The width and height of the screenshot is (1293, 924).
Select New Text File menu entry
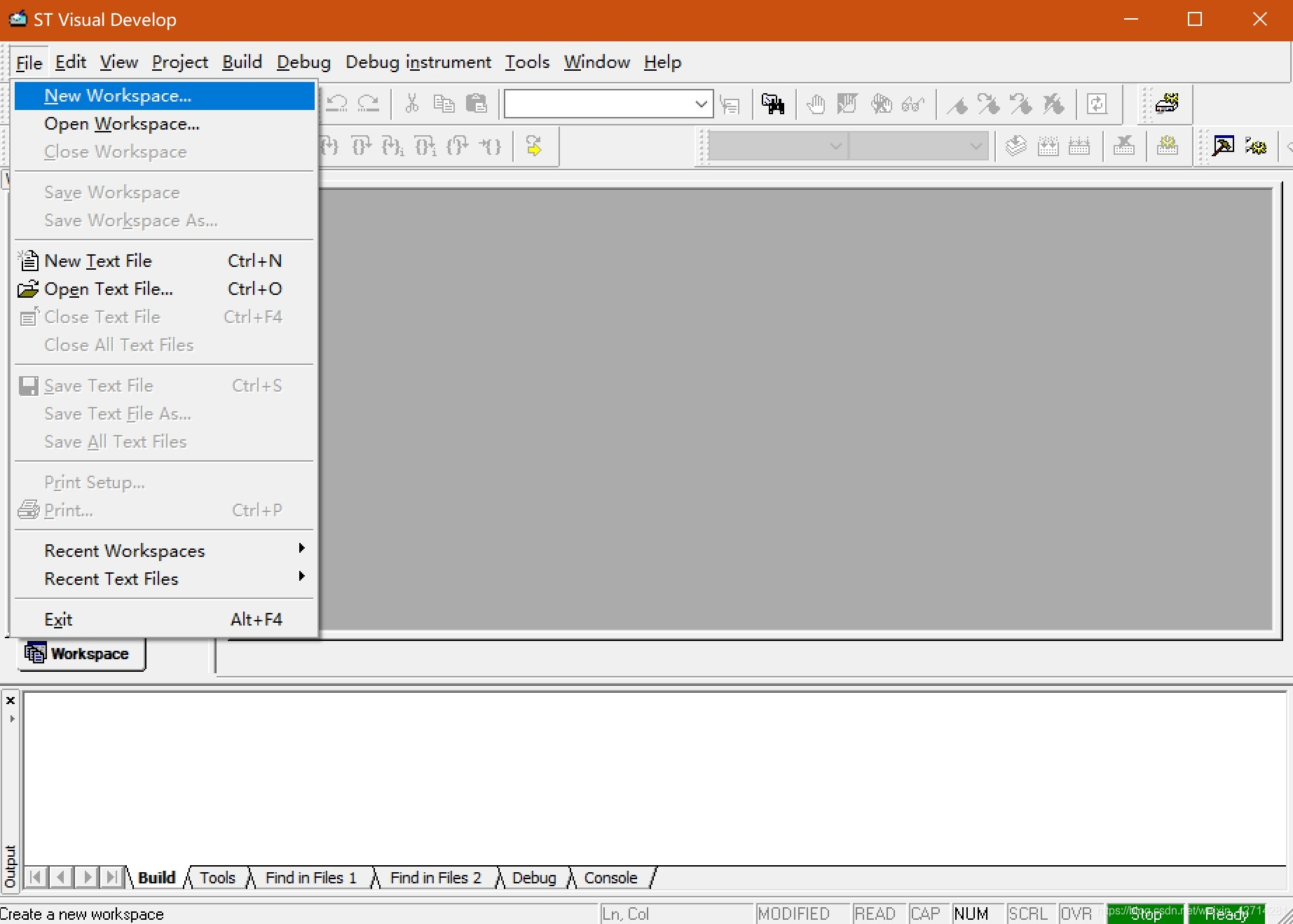pos(164,261)
